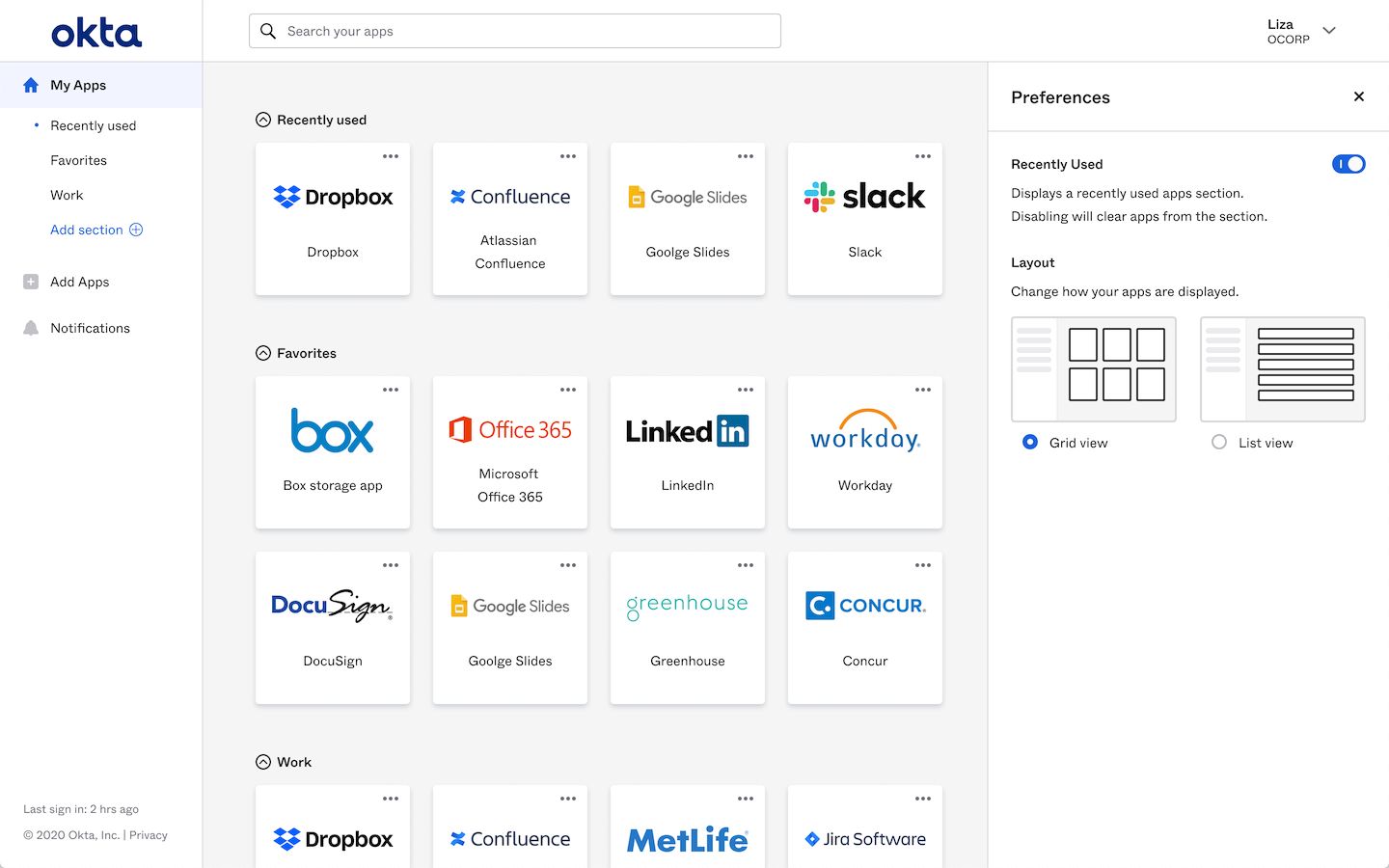Open the Slack app tile
The image size is (1389, 868).
864,219
